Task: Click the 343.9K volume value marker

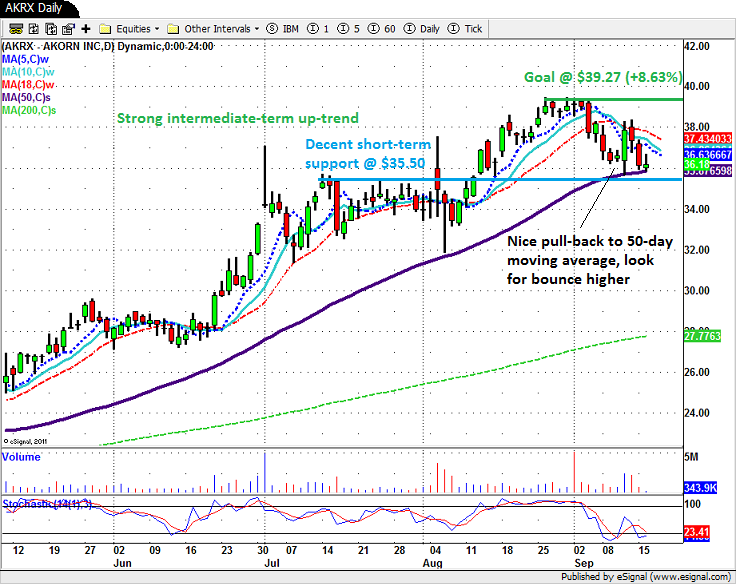Action: (700, 488)
